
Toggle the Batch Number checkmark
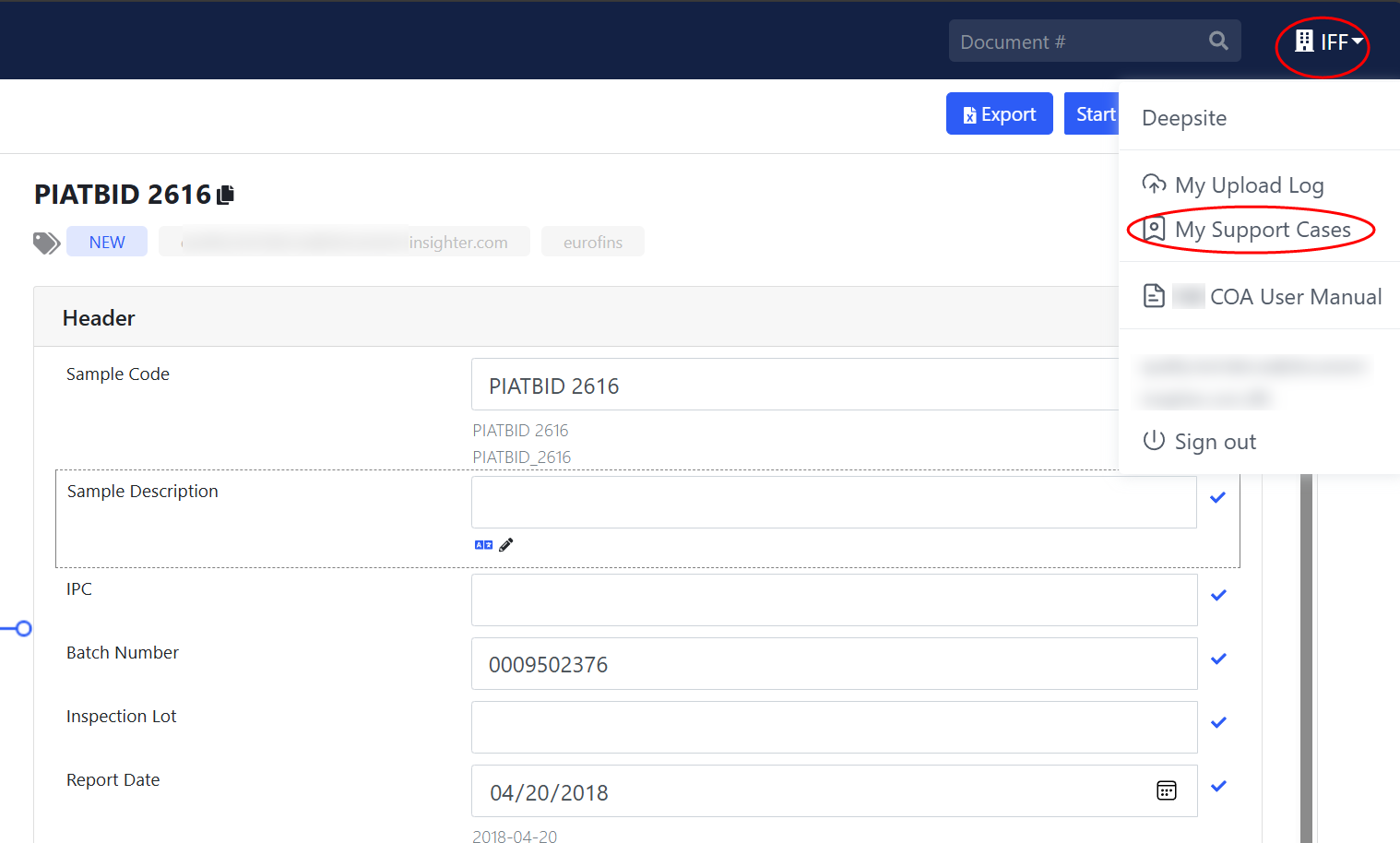[1218, 659]
